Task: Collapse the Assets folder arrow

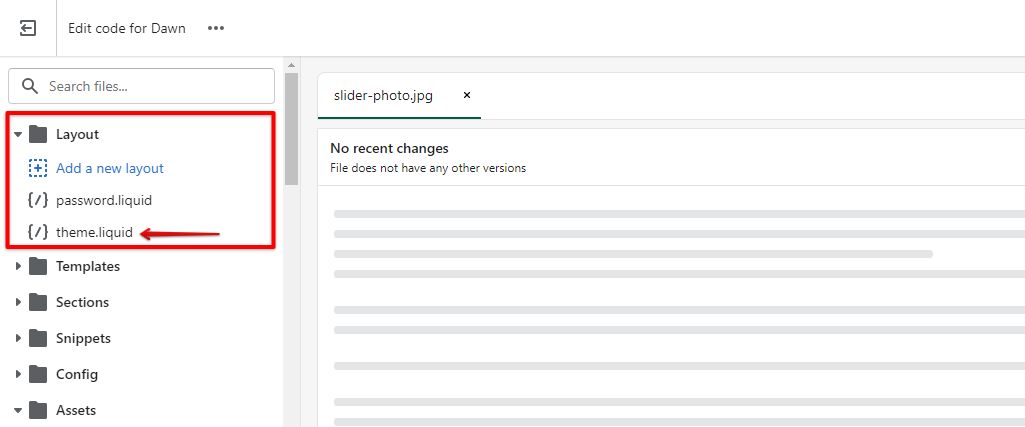Action: pos(18,410)
